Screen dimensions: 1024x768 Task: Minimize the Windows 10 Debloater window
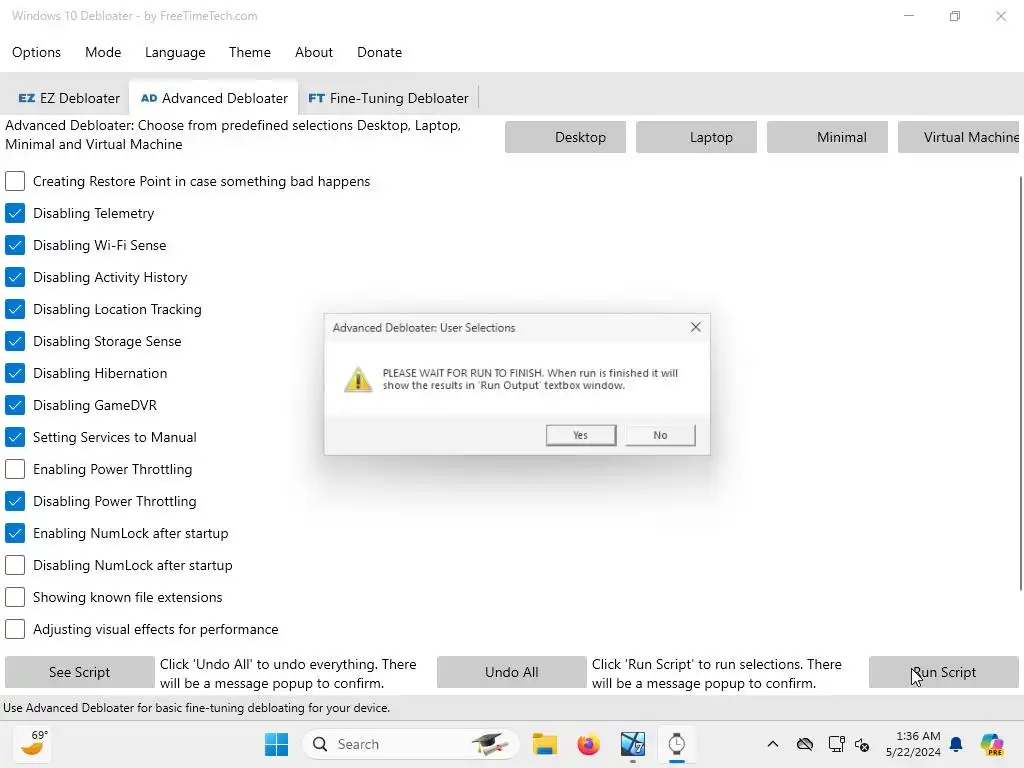click(908, 16)
